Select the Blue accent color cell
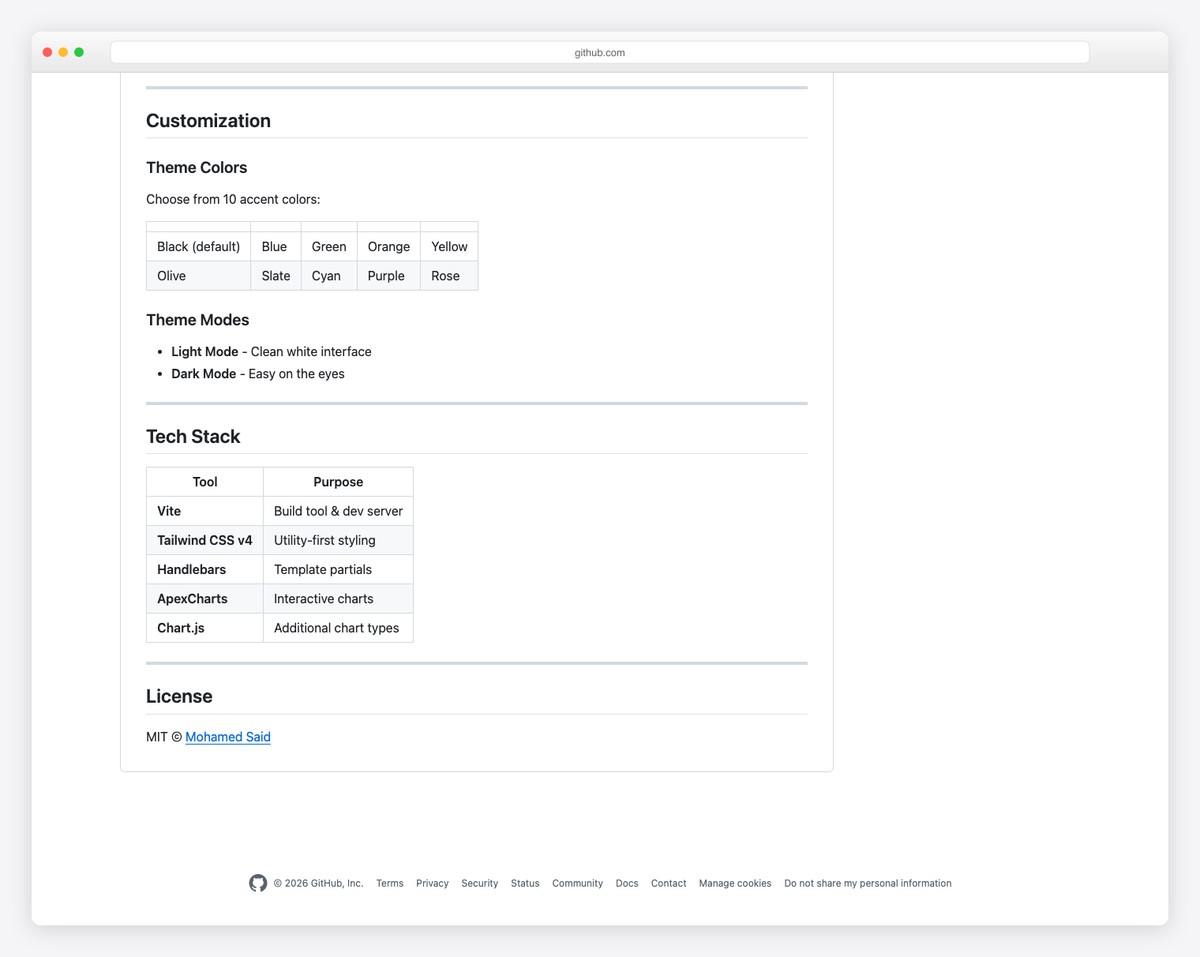Screen dimensions: 1200x957 275,246
